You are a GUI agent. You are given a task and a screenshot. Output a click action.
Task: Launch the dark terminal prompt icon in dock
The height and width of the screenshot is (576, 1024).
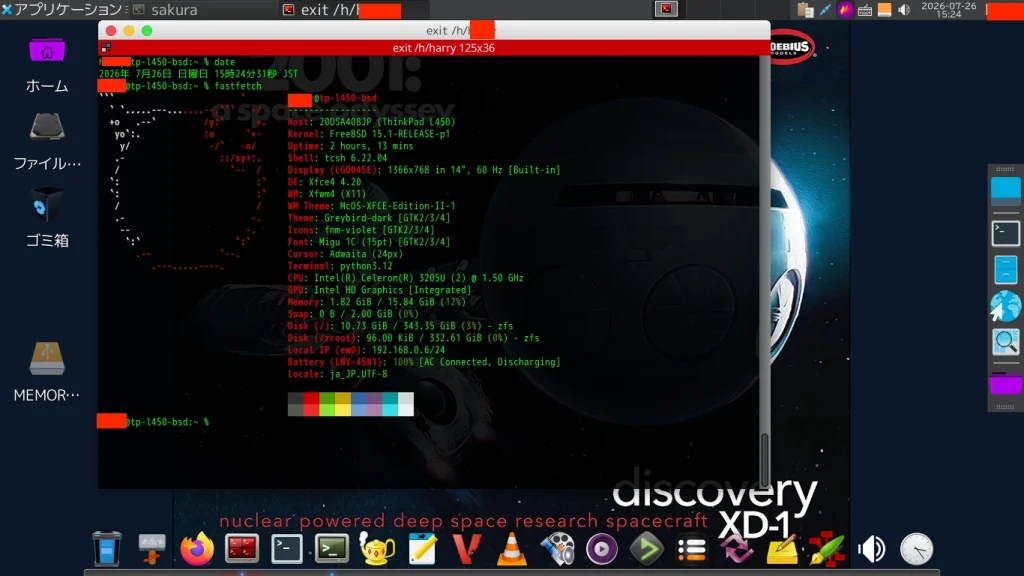(x=287, y=549)
